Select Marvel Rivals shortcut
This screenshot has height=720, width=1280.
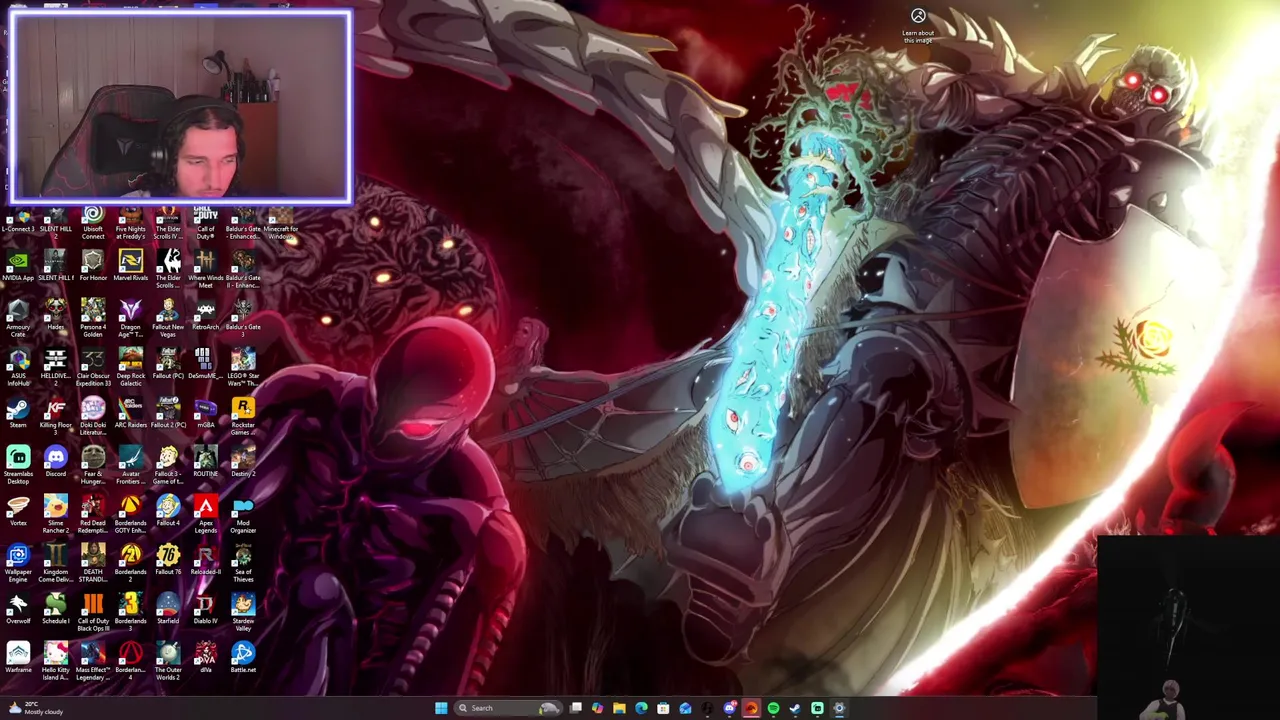click(x=130, y=265)
